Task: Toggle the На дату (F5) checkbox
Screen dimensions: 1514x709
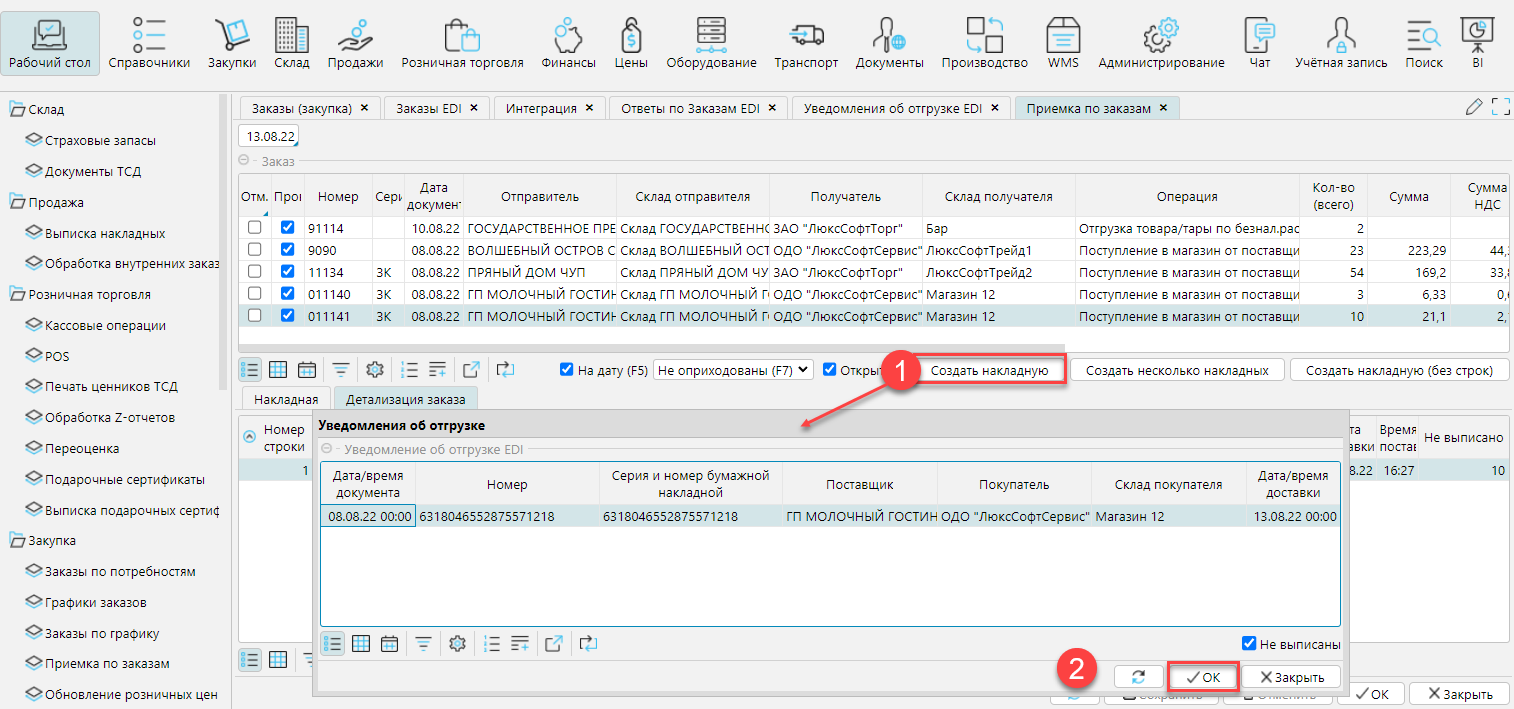Action: click(567, 370)
